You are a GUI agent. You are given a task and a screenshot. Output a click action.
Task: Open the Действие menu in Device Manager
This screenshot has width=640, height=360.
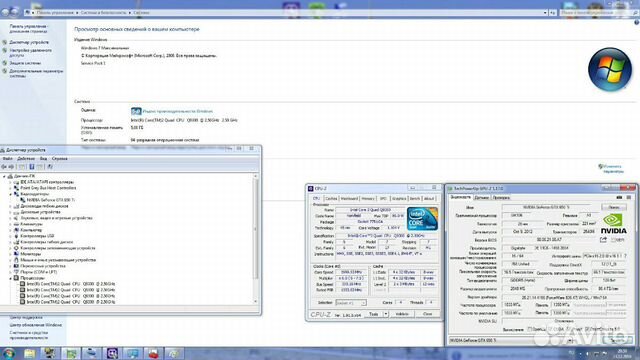coord(26,158)
